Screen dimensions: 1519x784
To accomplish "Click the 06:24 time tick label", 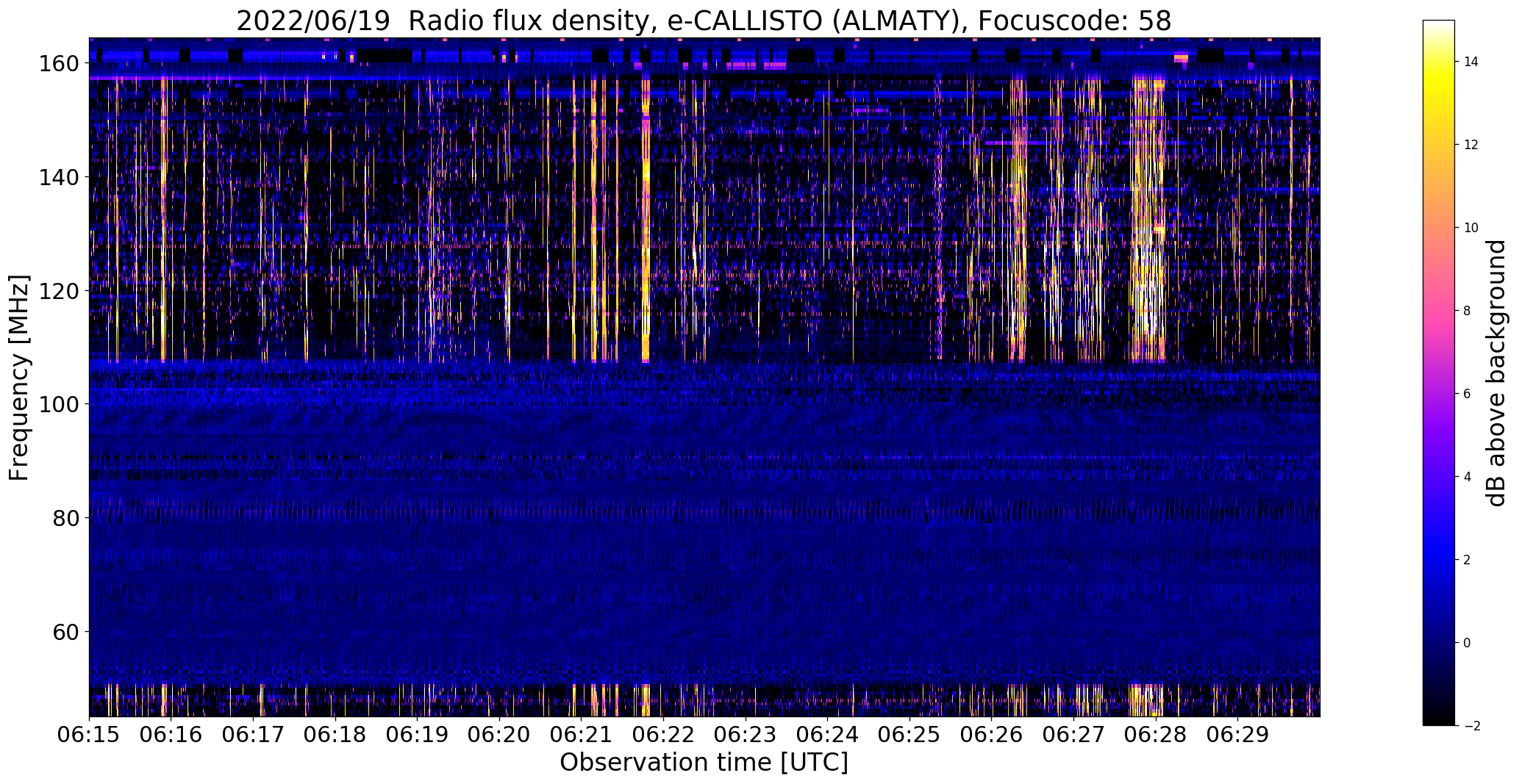I will click(827, 734).
